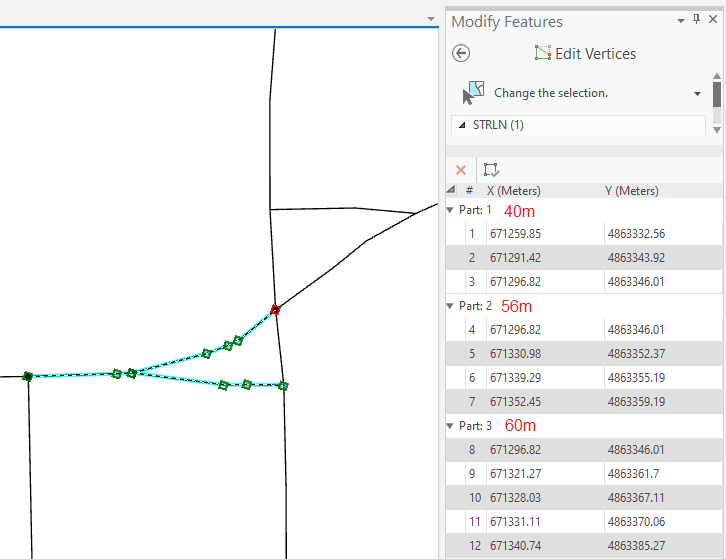Click Y value 4863370.06
The image size is (726, 559).
pos(636,522)
